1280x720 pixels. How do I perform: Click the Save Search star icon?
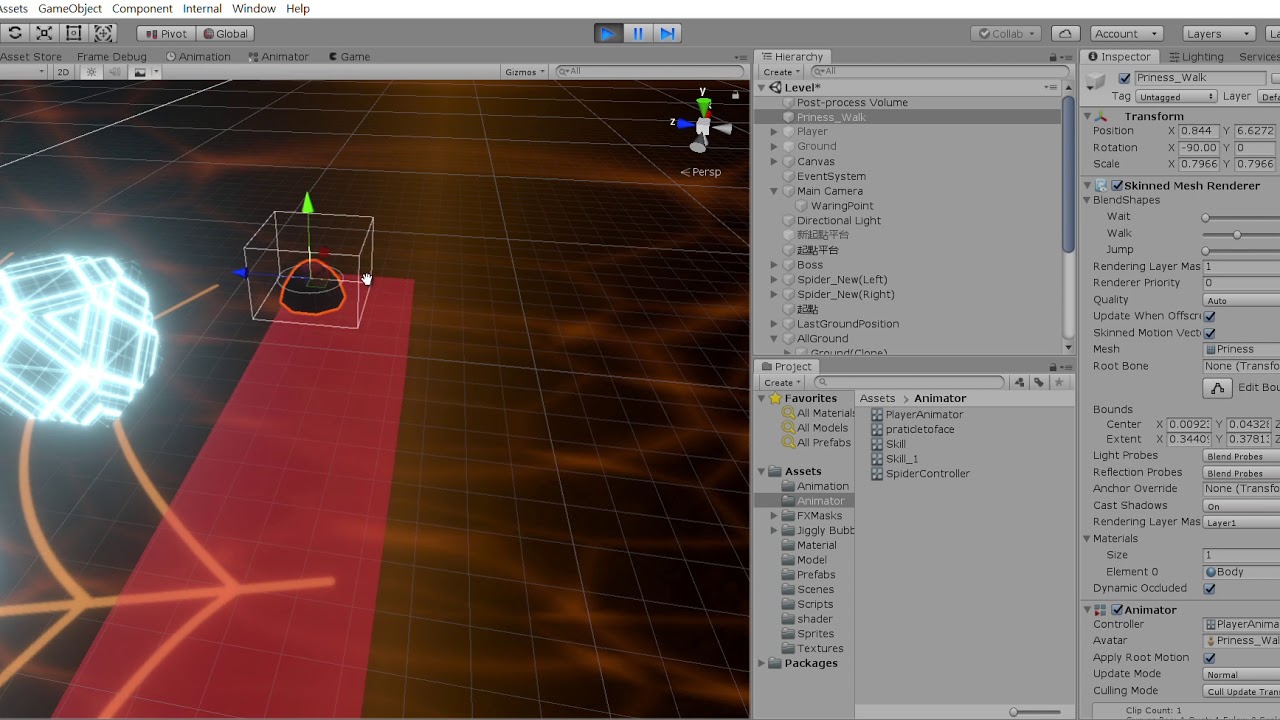click(x=1059, y=382)
